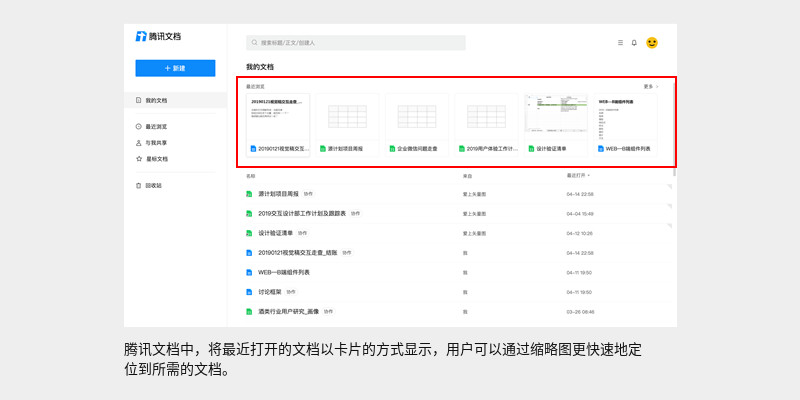Click the doc icon beside WEB—B端组件列表 row
Screen dimensions: 800x400
[249, 272]
